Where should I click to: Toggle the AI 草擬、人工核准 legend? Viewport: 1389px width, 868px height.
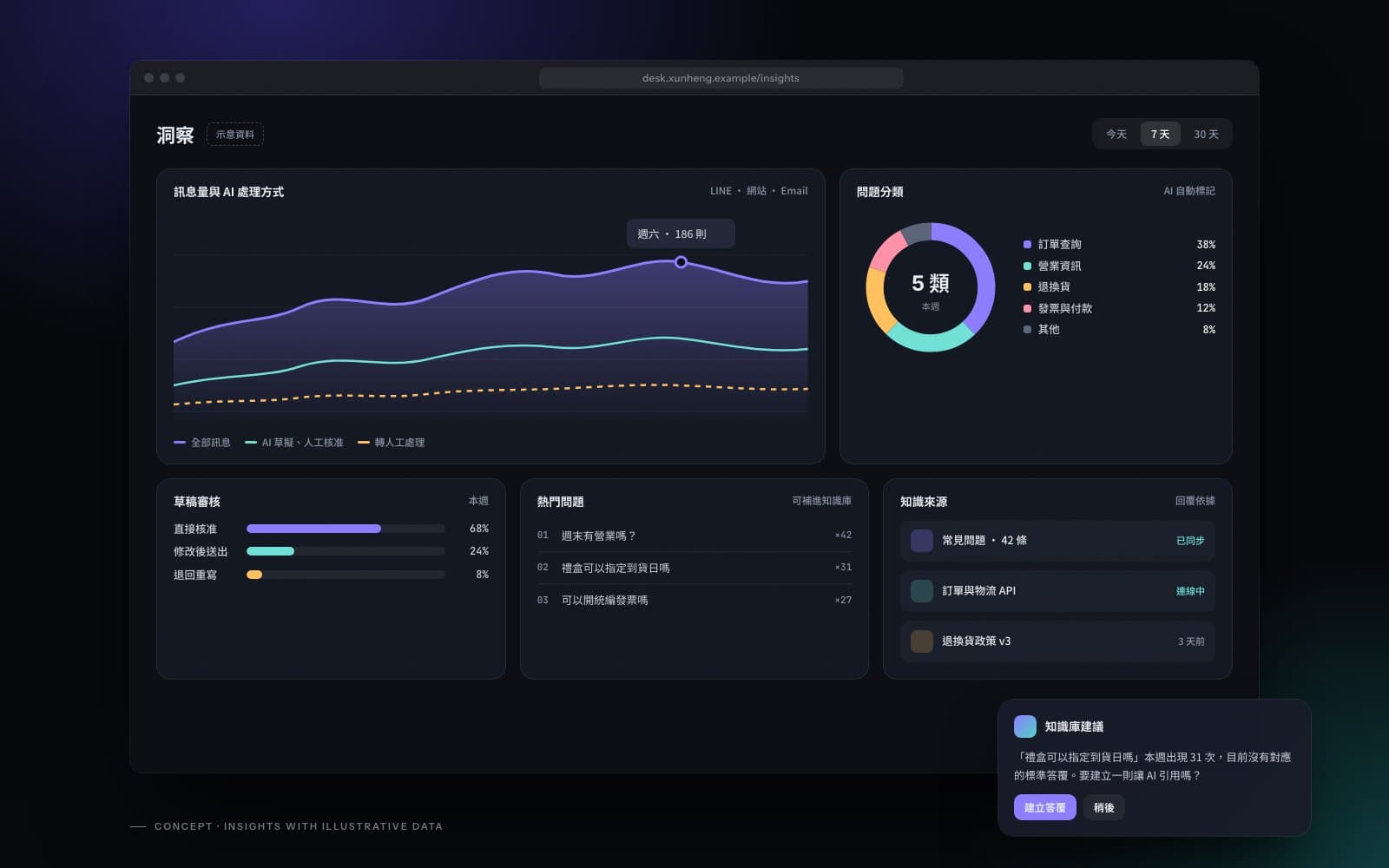(x=294, y=443)
